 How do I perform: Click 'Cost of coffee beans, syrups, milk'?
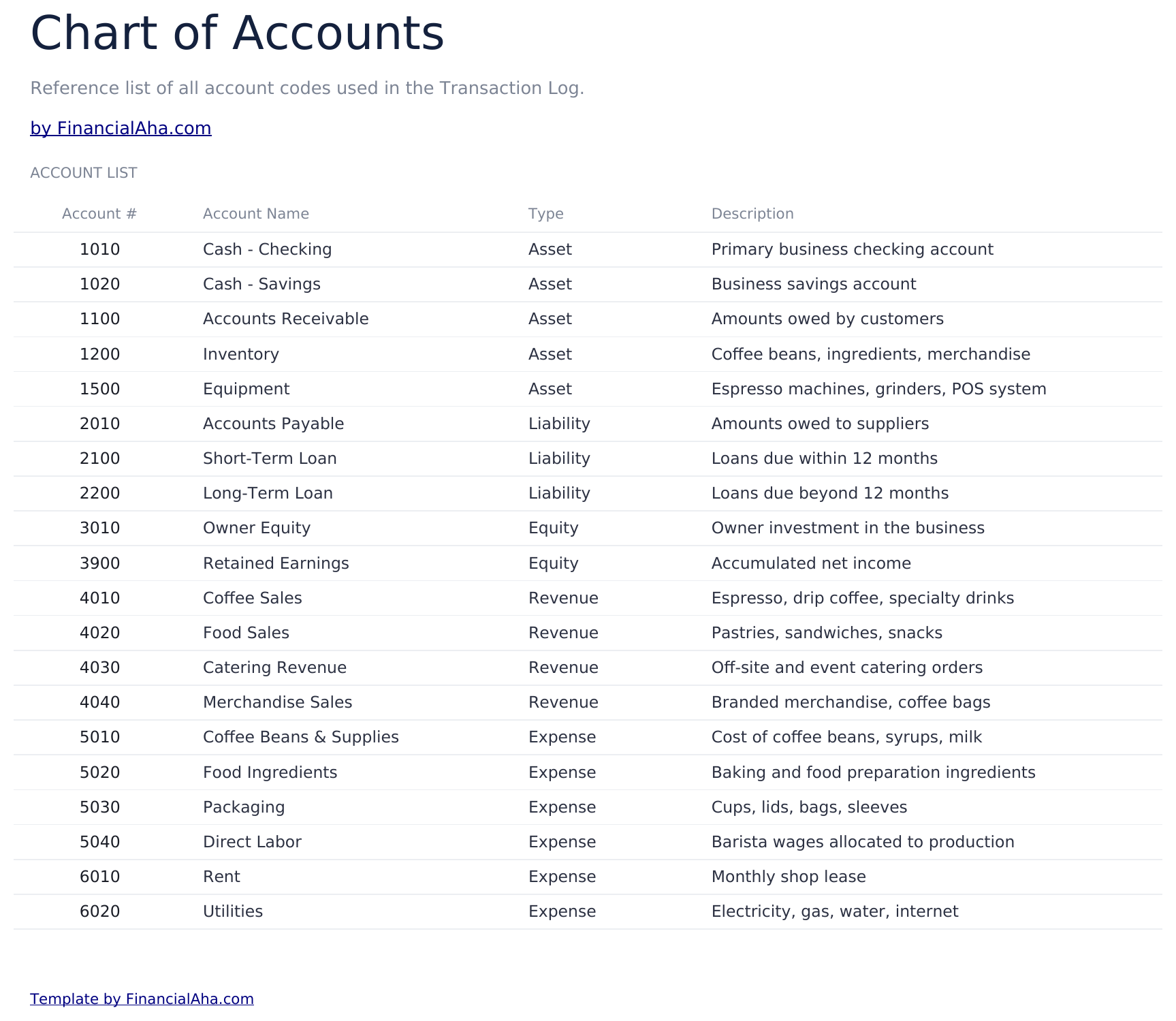847,737
